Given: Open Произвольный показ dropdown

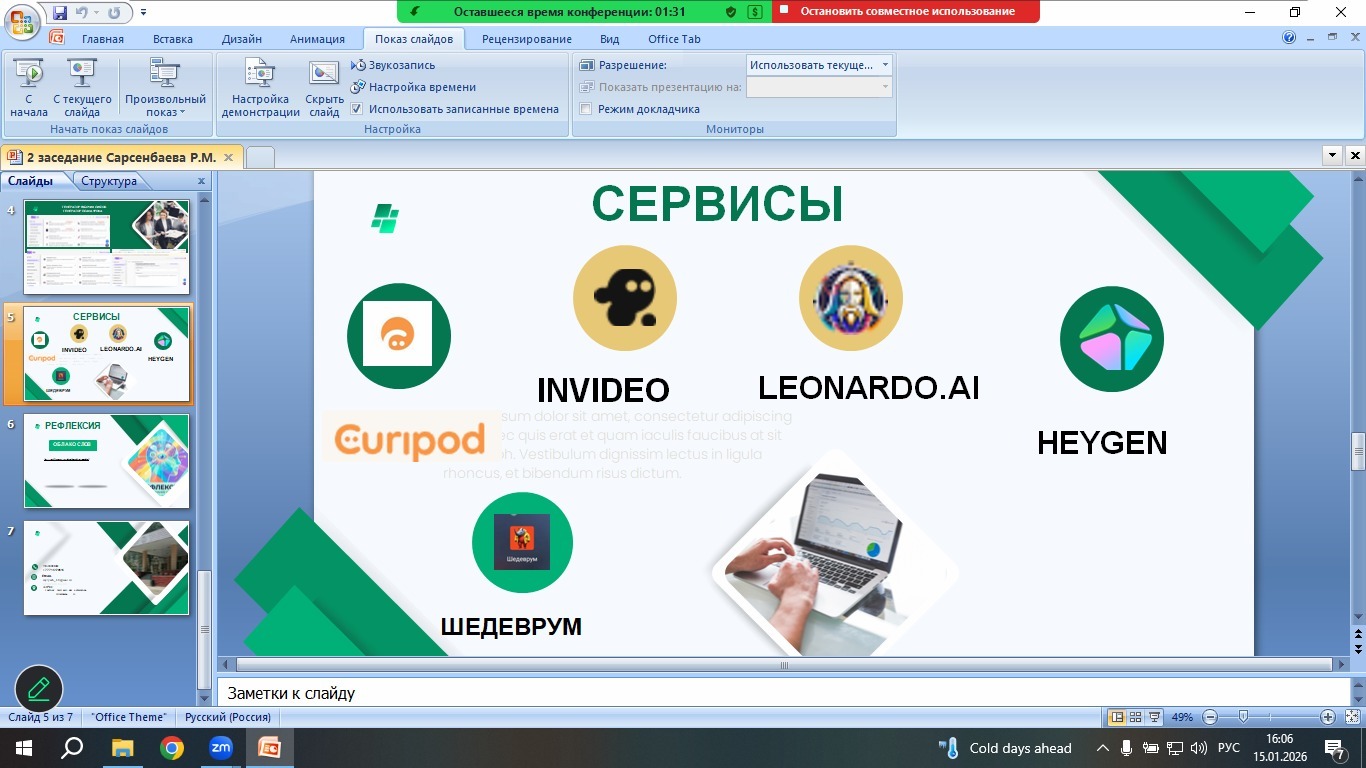Looking at the screenshot, I should click(x=165, y=100).
